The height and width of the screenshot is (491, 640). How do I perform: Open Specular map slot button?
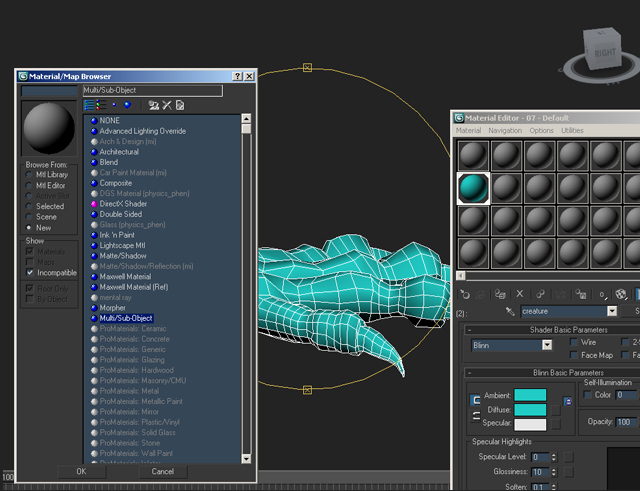point(556,424)
